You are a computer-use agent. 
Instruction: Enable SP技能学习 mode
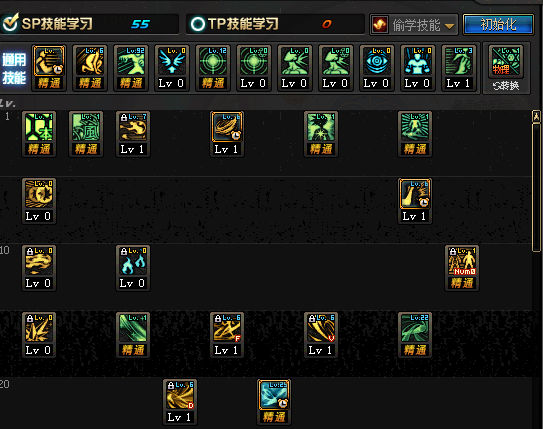[10, 23]
